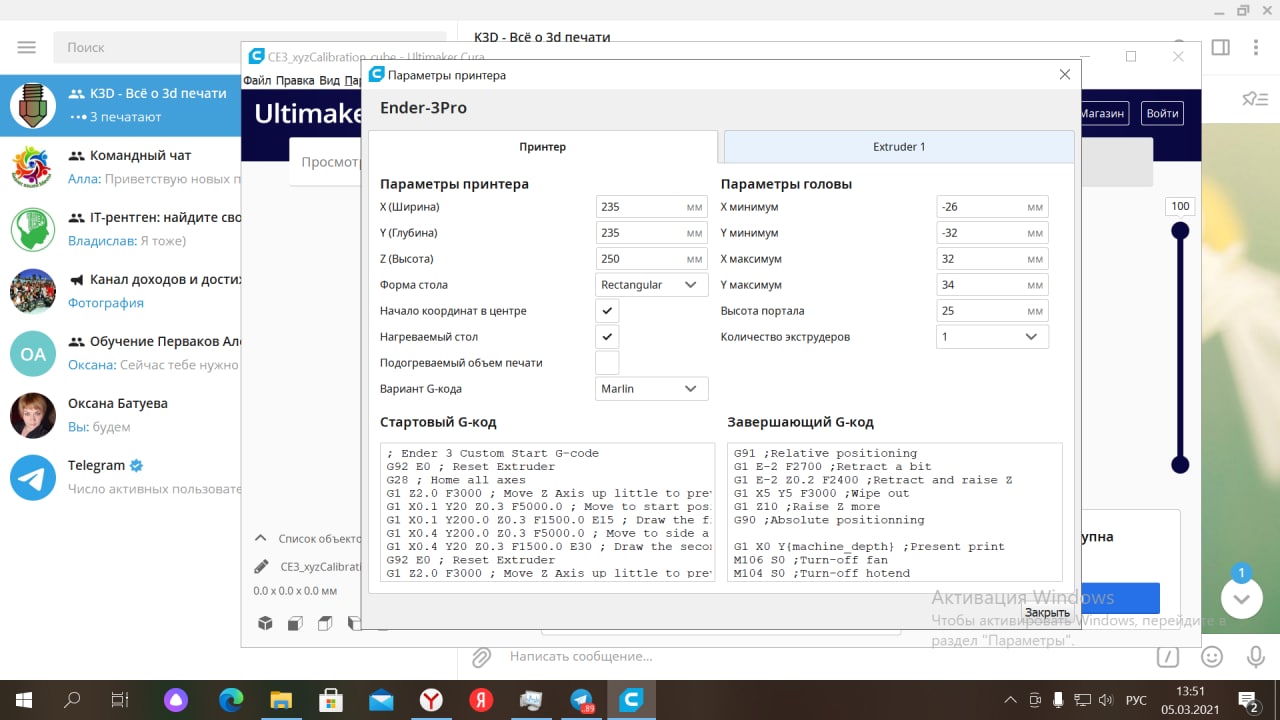The width and height of the screenshot is (1280, 720).
Task: Click the Windows search taskbar icon
Action: [x=72, y=700]
